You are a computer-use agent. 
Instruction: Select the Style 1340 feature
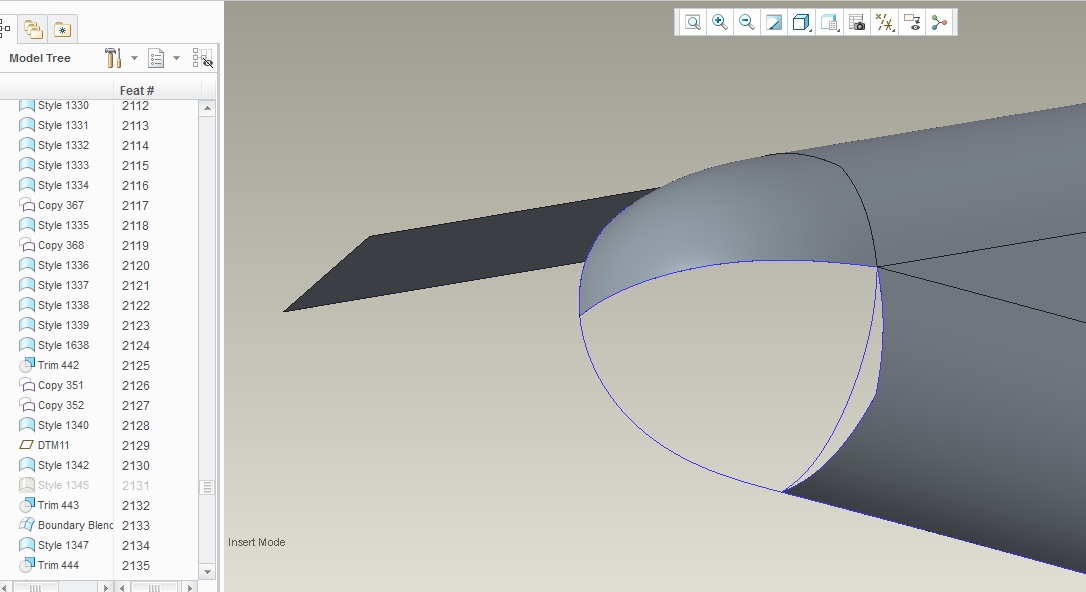[63, 426]
